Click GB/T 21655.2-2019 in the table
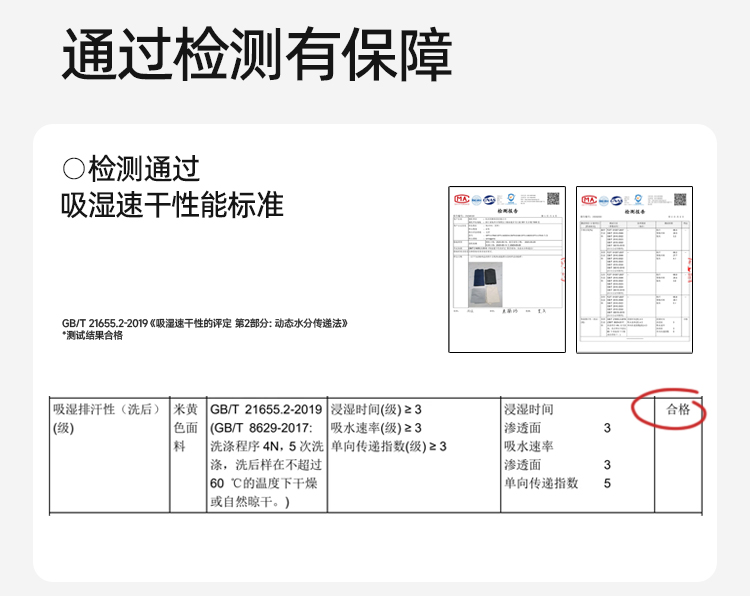The width and height of the screenshot is (750, 596). pyautogui.click(x=266, y=409)
